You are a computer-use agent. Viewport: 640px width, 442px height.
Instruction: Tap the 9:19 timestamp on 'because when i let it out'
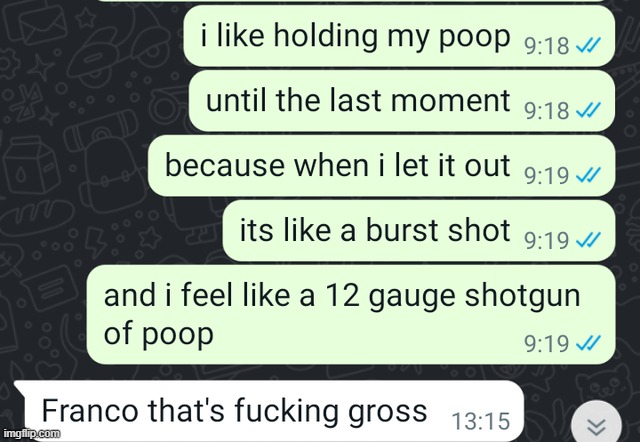point(547,175)
